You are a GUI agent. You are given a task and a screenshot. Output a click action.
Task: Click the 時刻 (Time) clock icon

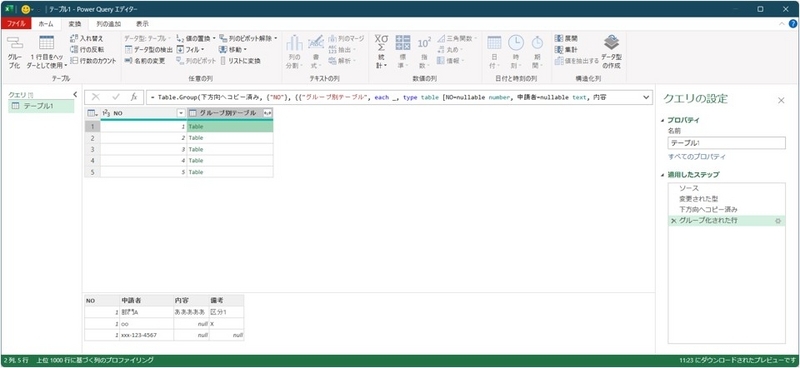pyautogui.click(x=516, y=43)
